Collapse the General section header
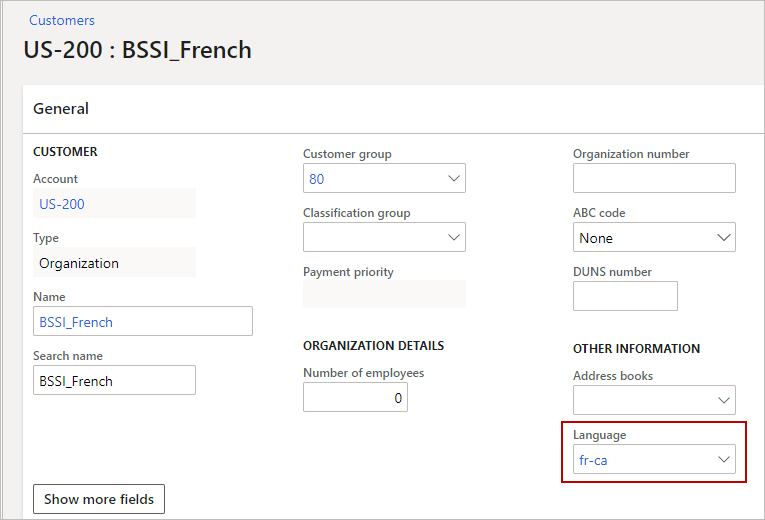This screenshot has width=765, height=520. click(61, 109)
